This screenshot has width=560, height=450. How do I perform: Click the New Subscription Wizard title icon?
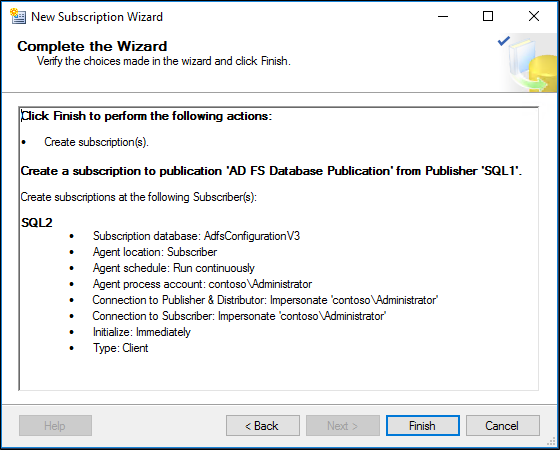coord(18,16)
